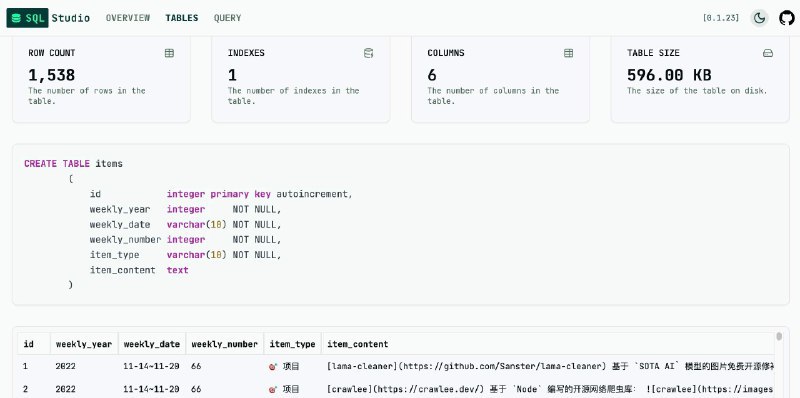Screen dimensions: 800x398
Task: Click the Table Size card disk icon
Action: 768,53
